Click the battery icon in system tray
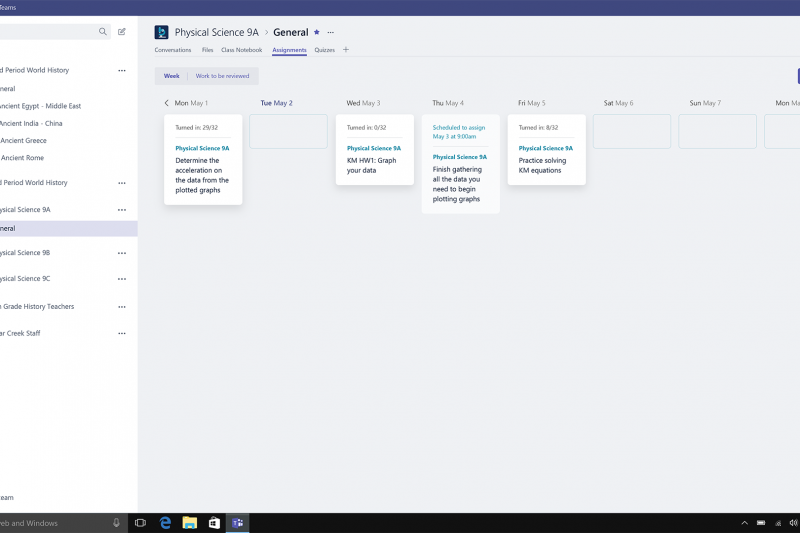This screenshot has width=800, height=533. click(761, 523)
